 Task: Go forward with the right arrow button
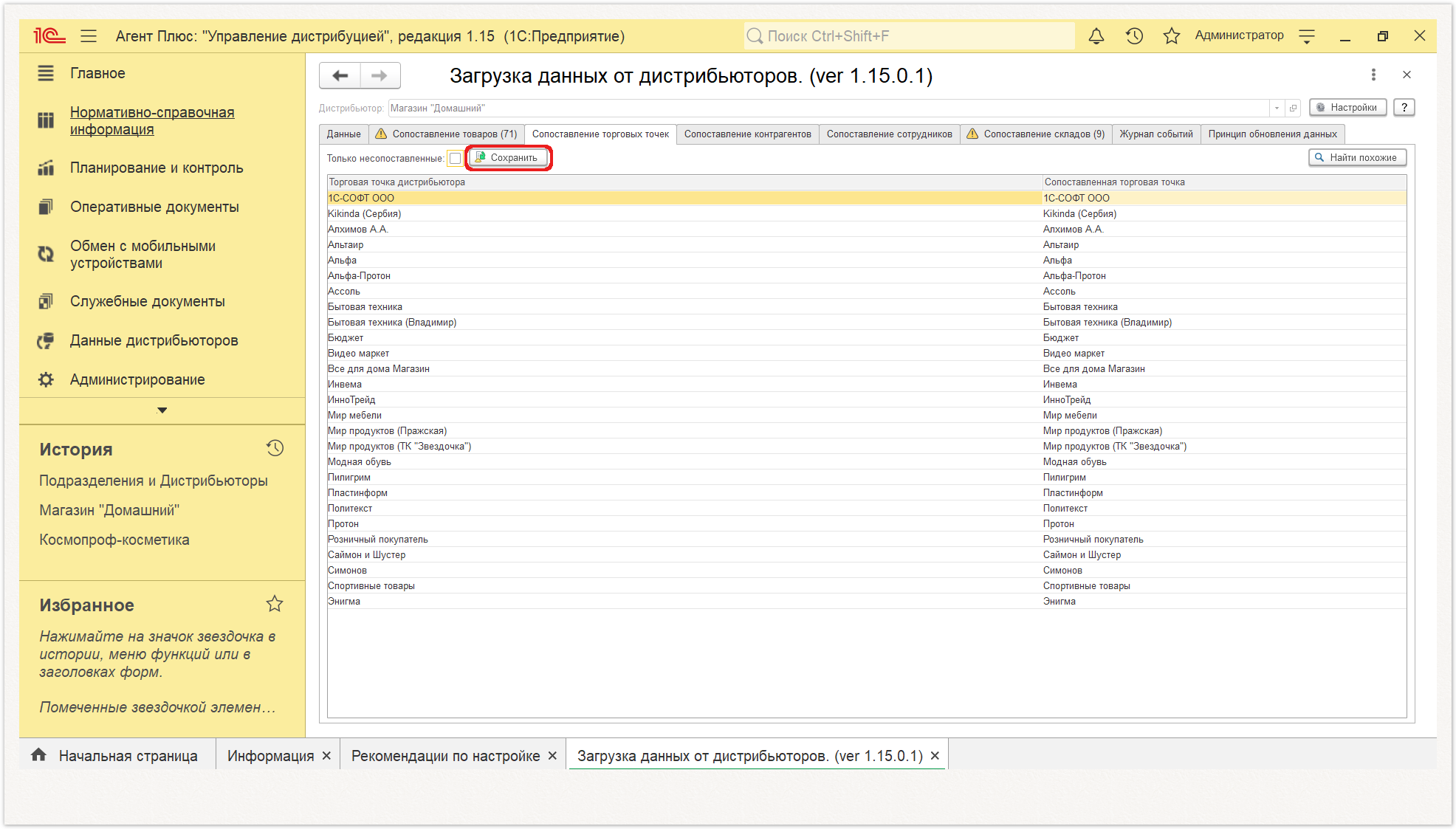(380, 75)
